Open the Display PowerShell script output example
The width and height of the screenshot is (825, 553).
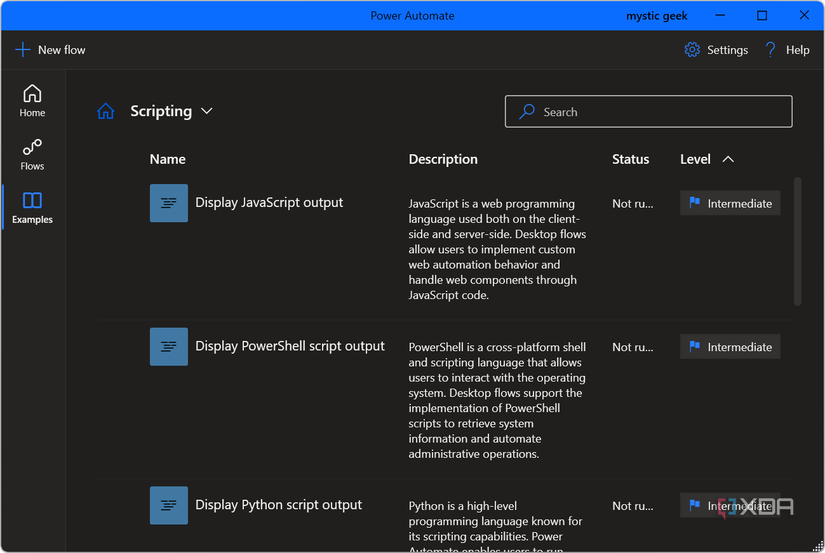coord(290,346)
